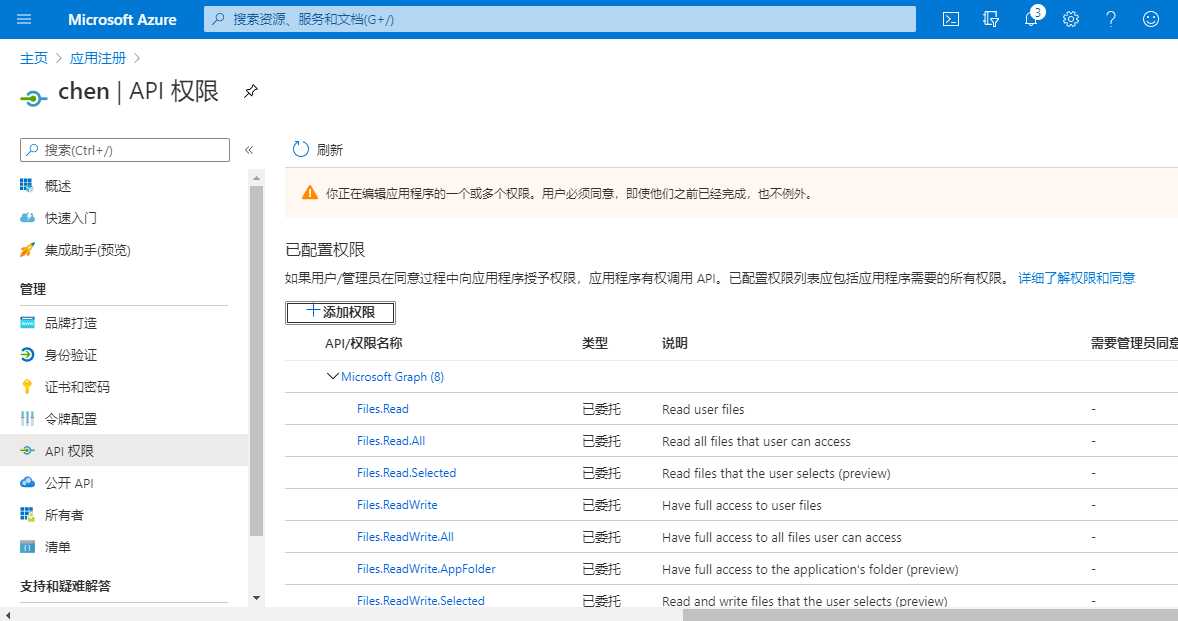Click the quickstart cloud icon

(x=27, y=218)
